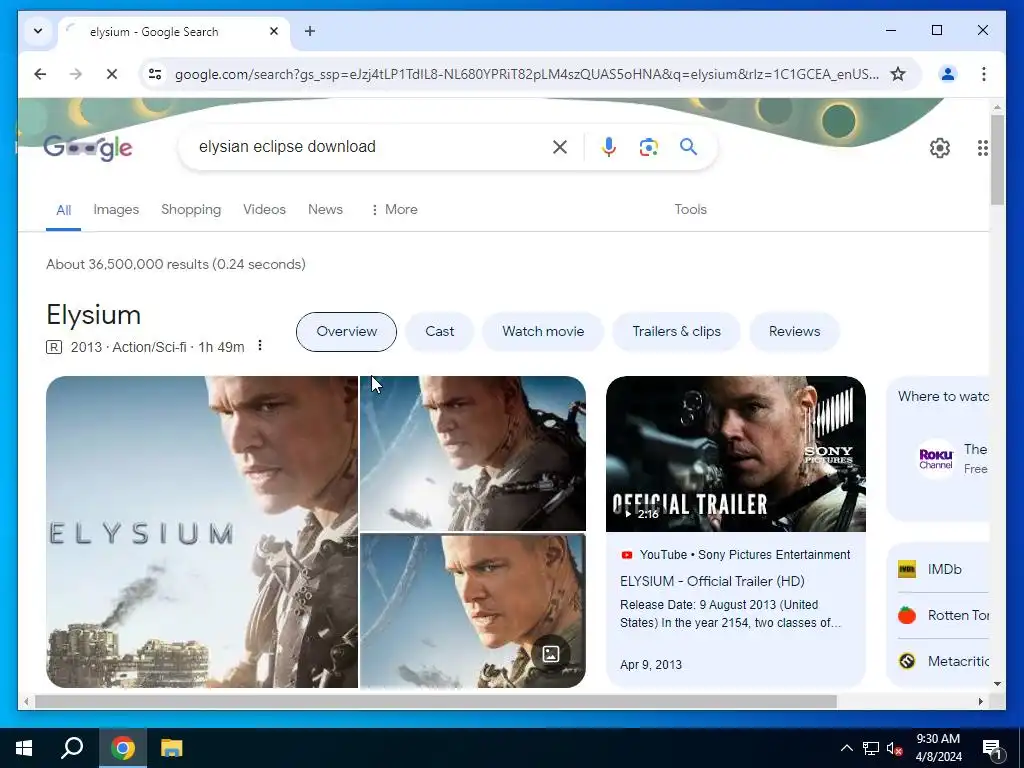This screenshot has width=1024, height=768.
Task: Open the Windows Start menu
Action: point(24,748)
